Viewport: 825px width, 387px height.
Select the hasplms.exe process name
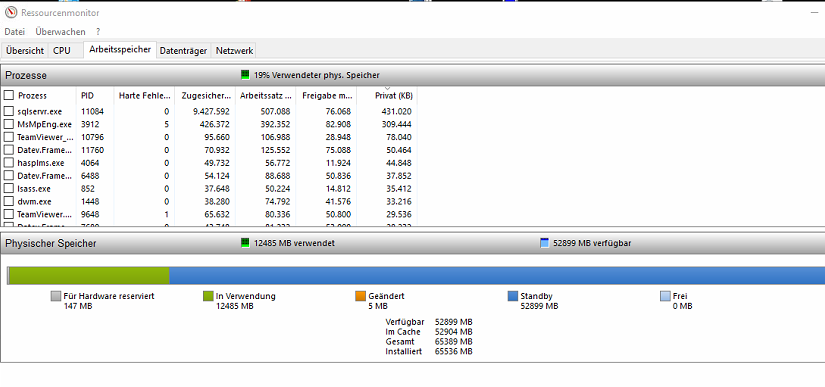tap(41, 162)
